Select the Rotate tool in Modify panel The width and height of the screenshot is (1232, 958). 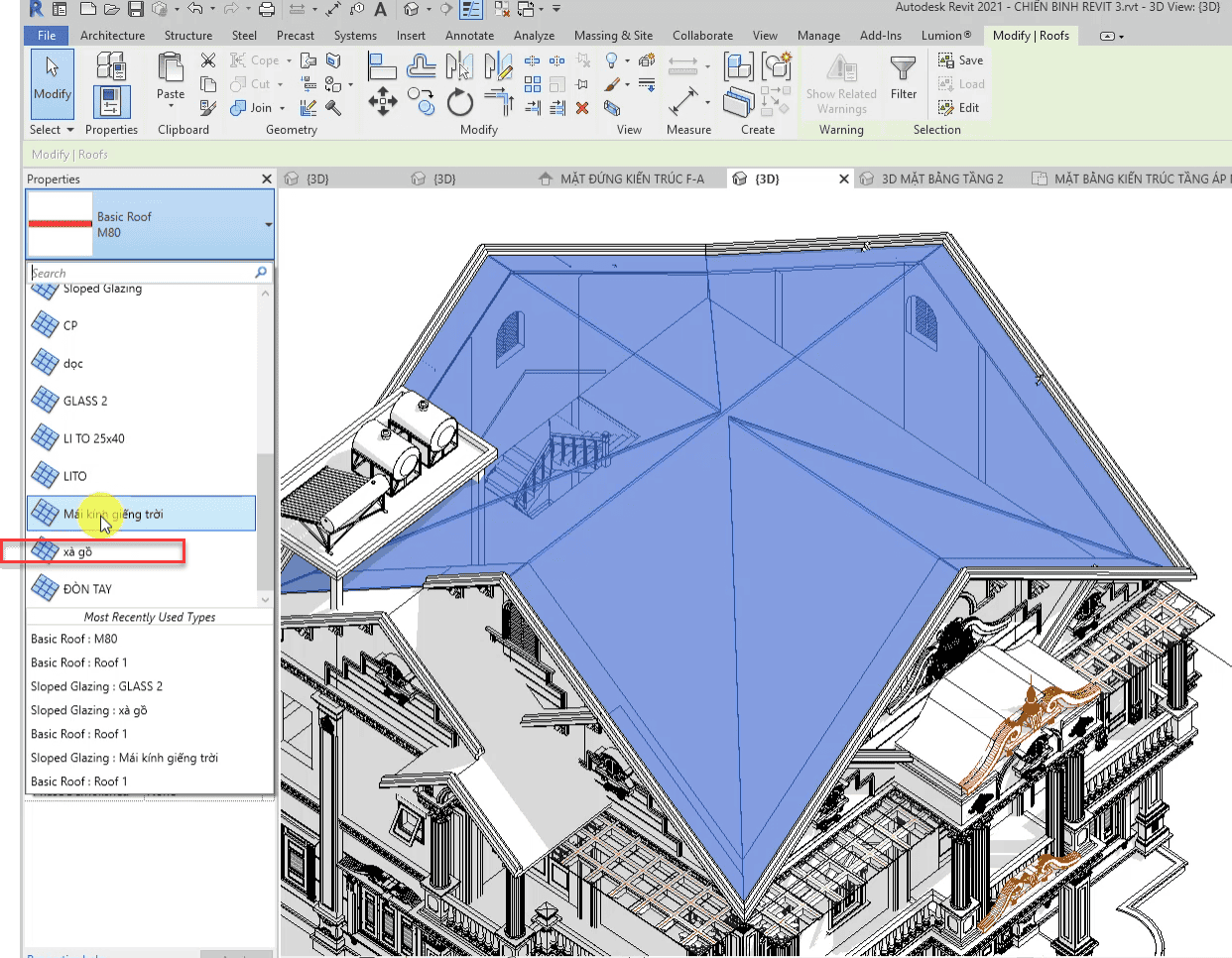(459, 101)
